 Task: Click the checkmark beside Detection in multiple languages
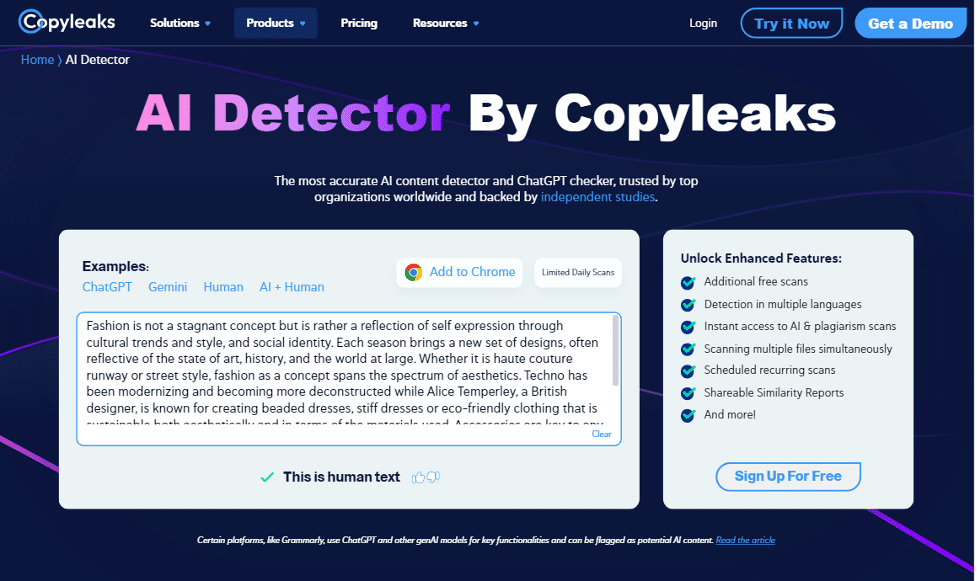[687, 304]
